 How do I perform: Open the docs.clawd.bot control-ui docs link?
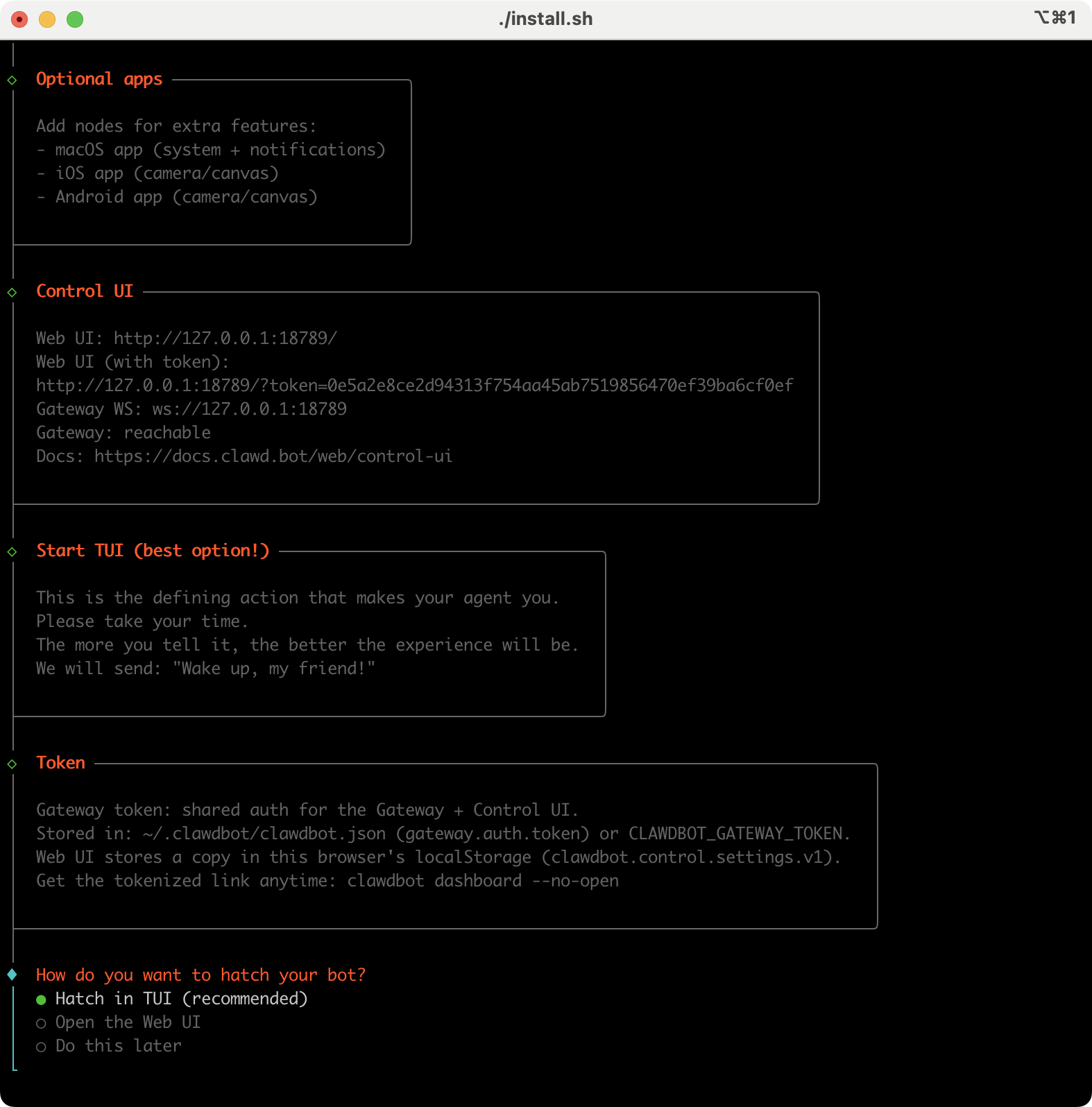click(x=273, y=456)
